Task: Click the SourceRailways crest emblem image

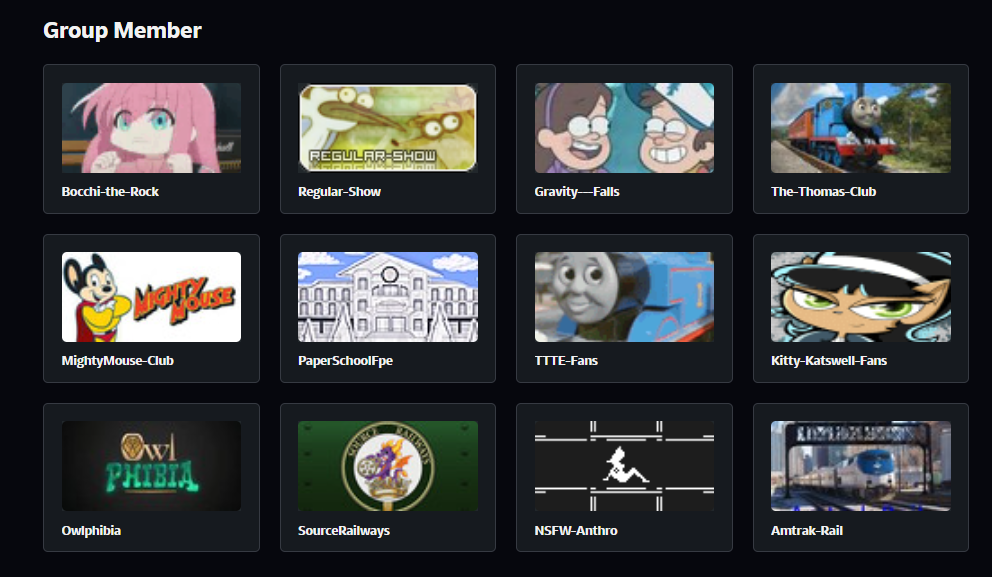Action: [x=388, y=466]
